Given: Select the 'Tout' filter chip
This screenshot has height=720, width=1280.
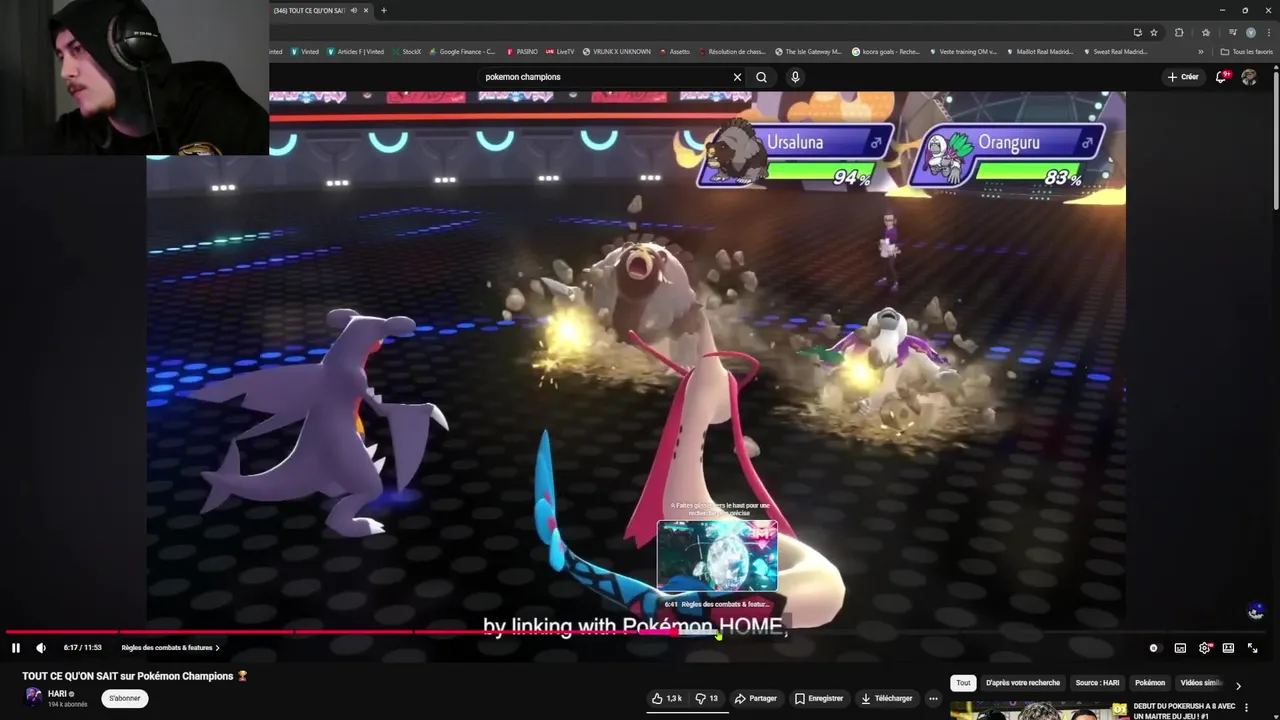Looking at the screenshot, I should click(x=963, y=683).
